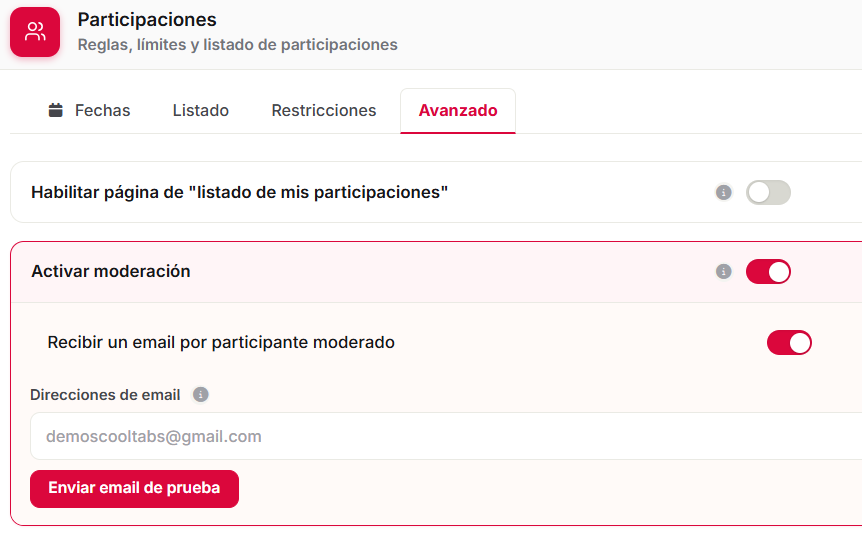Click the Habilitar página de listado label
Image resolution: width=862 pixels, height=542 pixels.
point(239,192)
